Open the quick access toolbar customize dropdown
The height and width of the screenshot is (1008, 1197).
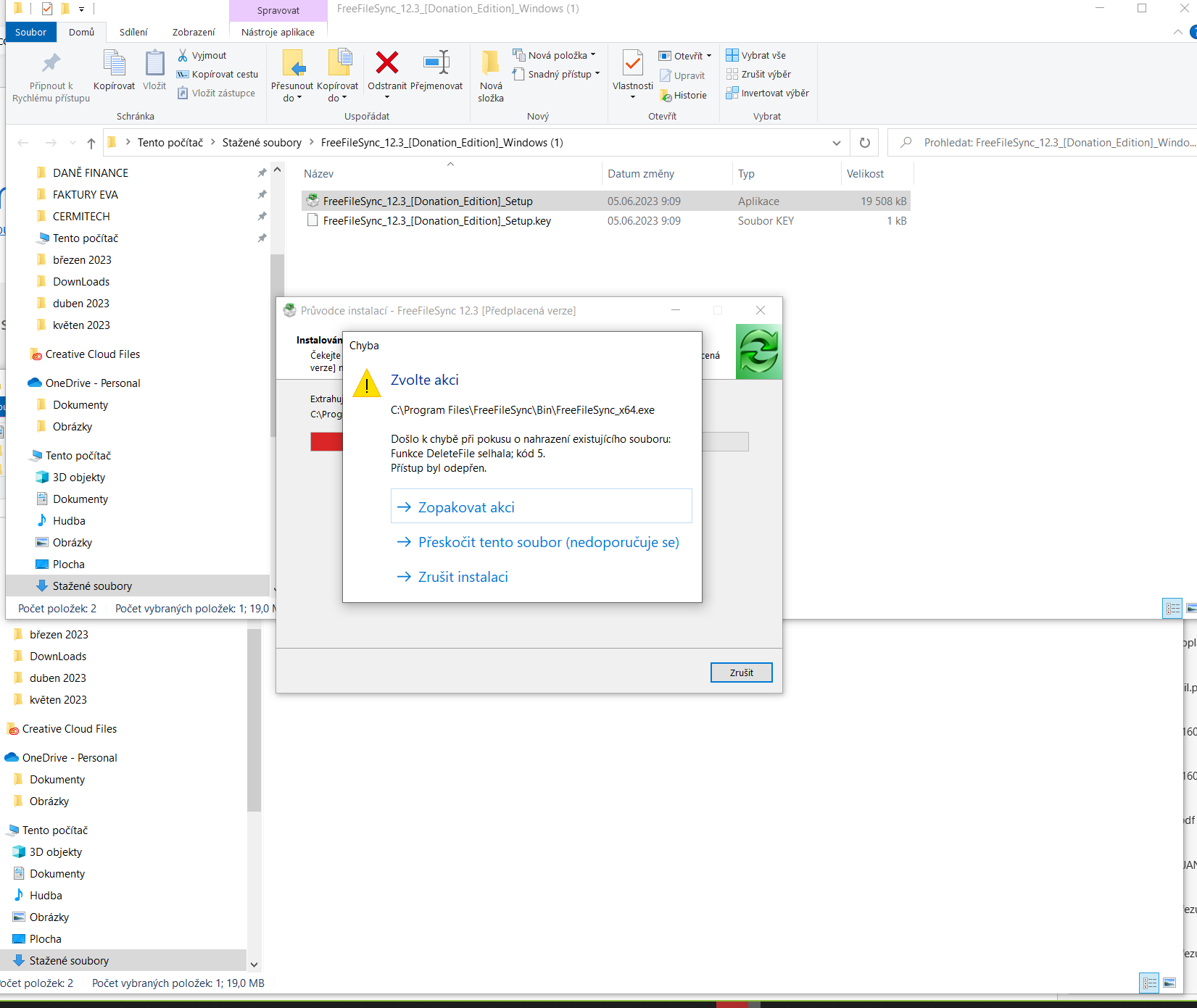(x=81, y=9)
